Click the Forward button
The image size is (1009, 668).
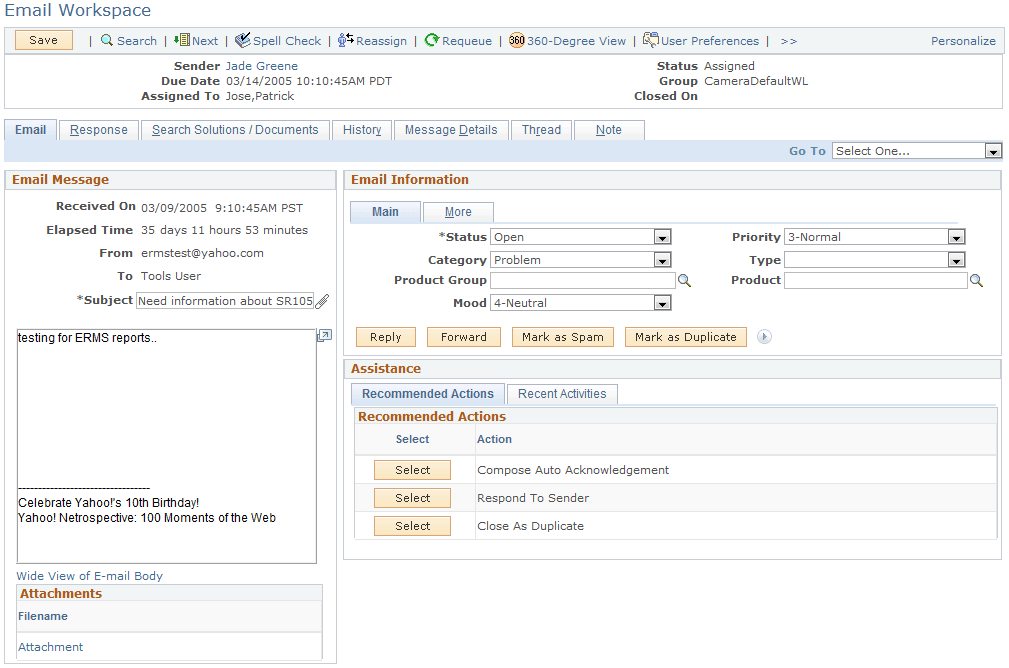point(463,337)
